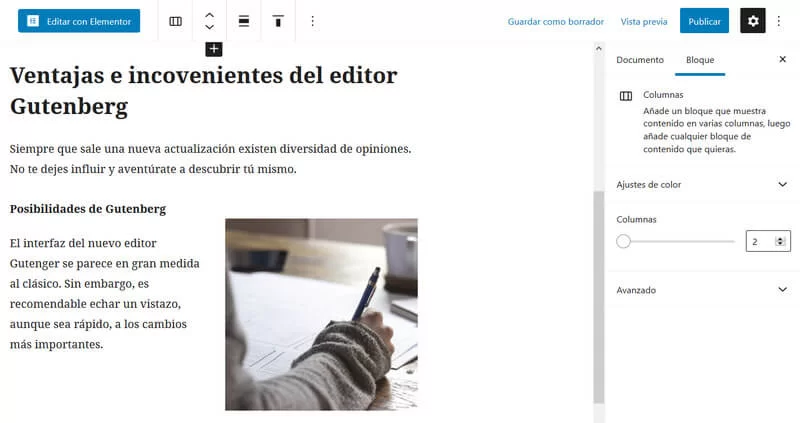Image resolution: width=800 pixels, height=423 pixels.
Task: Click the Columnas block icon in sidebar
Action: pyautogui.click(x=626, y=96)
